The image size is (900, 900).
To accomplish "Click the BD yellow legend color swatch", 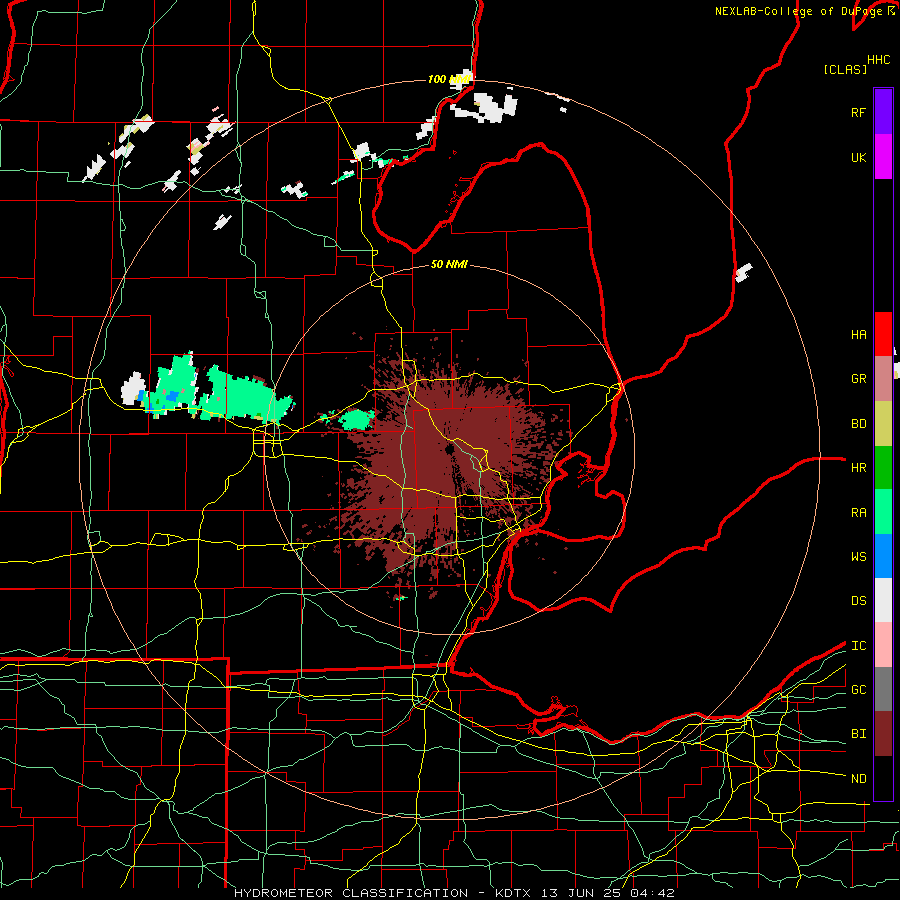I will click(x=883, y=424).
